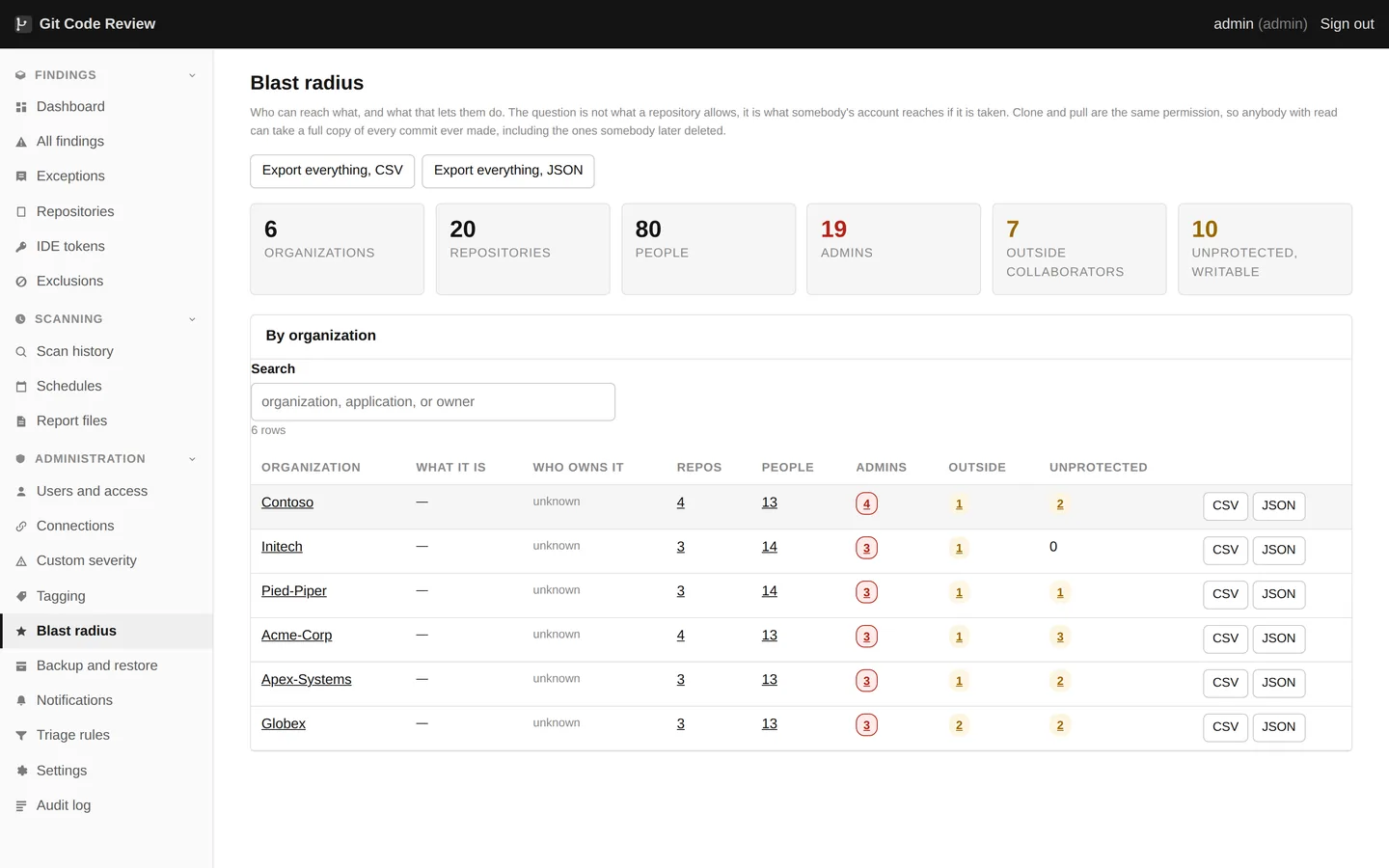Click the Exclusions blocked-circle icon
This screenshot has width=1389, height=868.
21,282
